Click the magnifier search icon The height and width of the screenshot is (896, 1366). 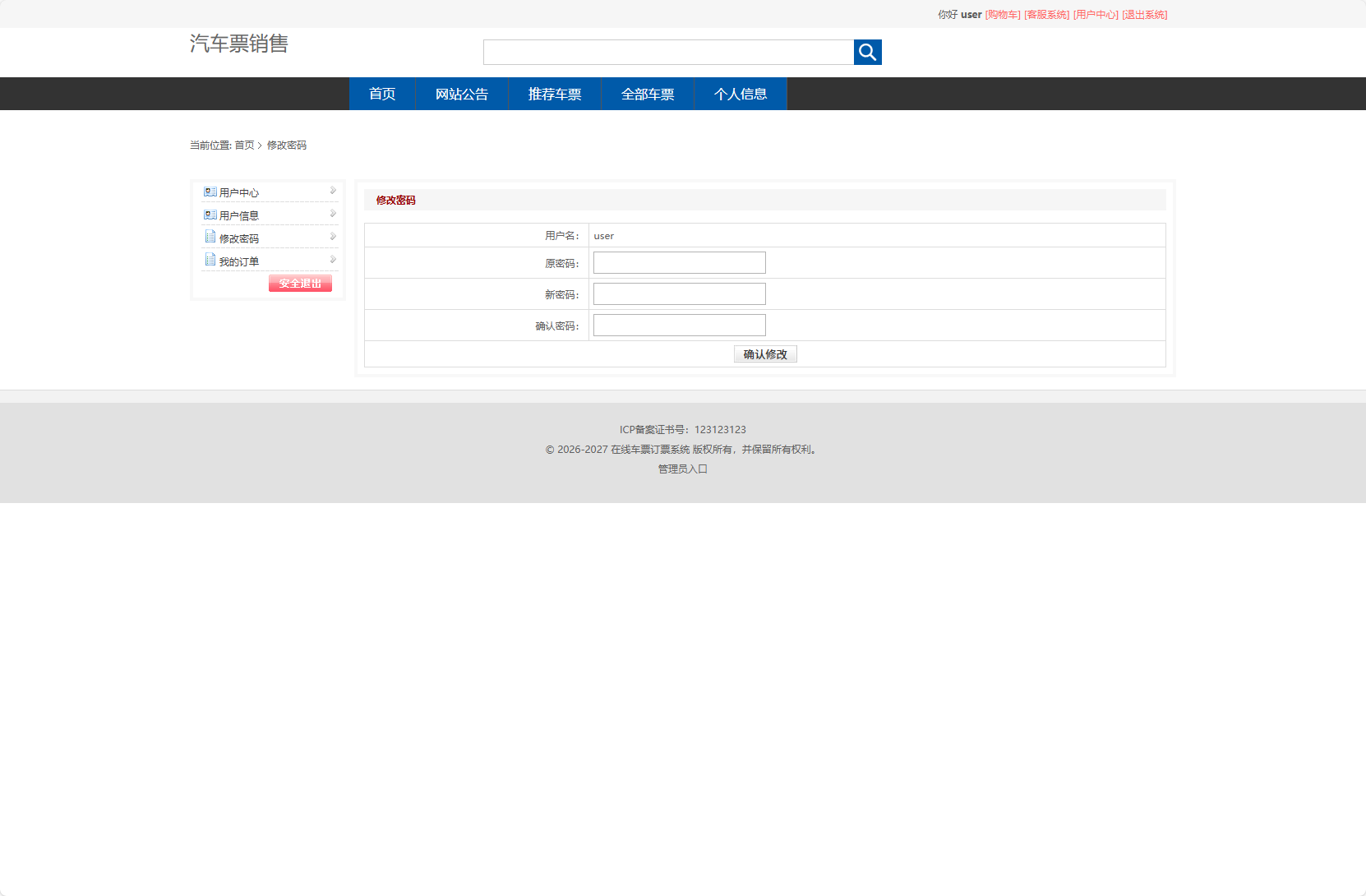(867, 53)
